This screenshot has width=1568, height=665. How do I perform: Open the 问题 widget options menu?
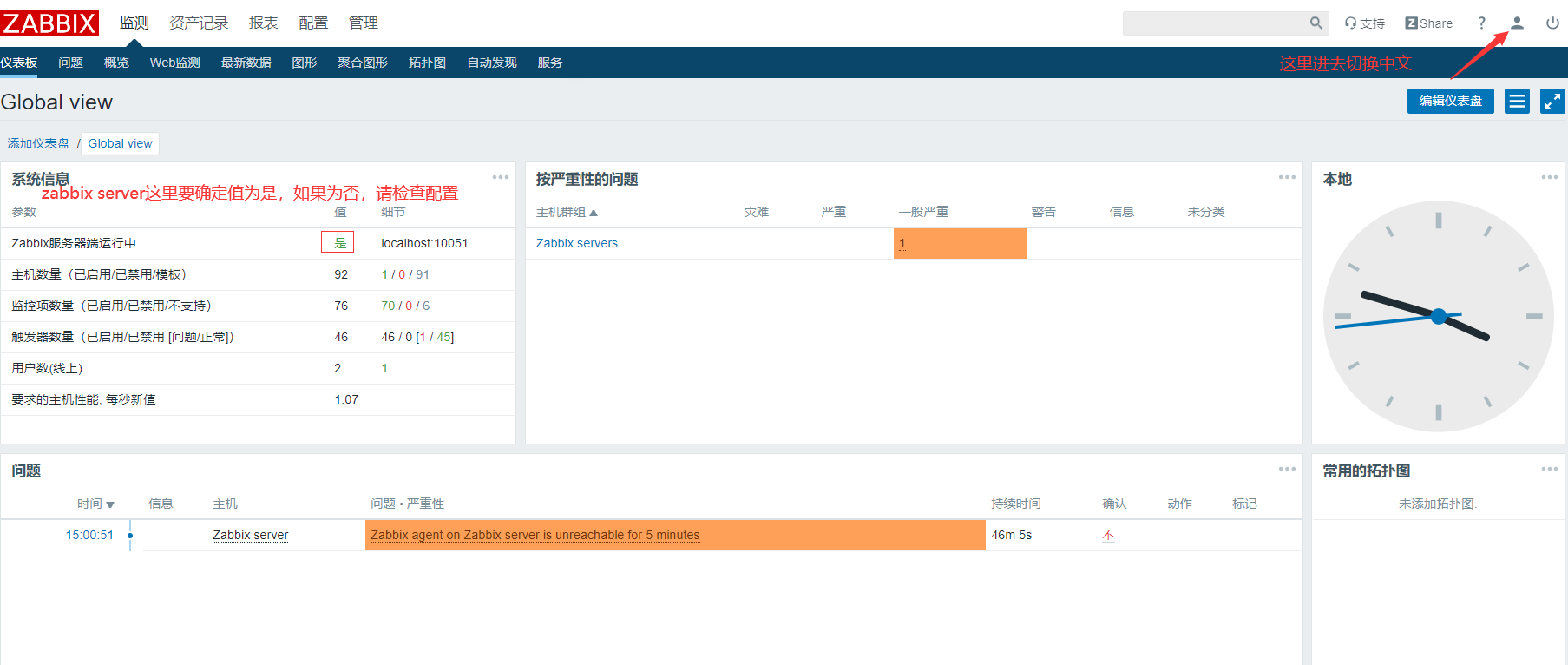[1287, 469]
